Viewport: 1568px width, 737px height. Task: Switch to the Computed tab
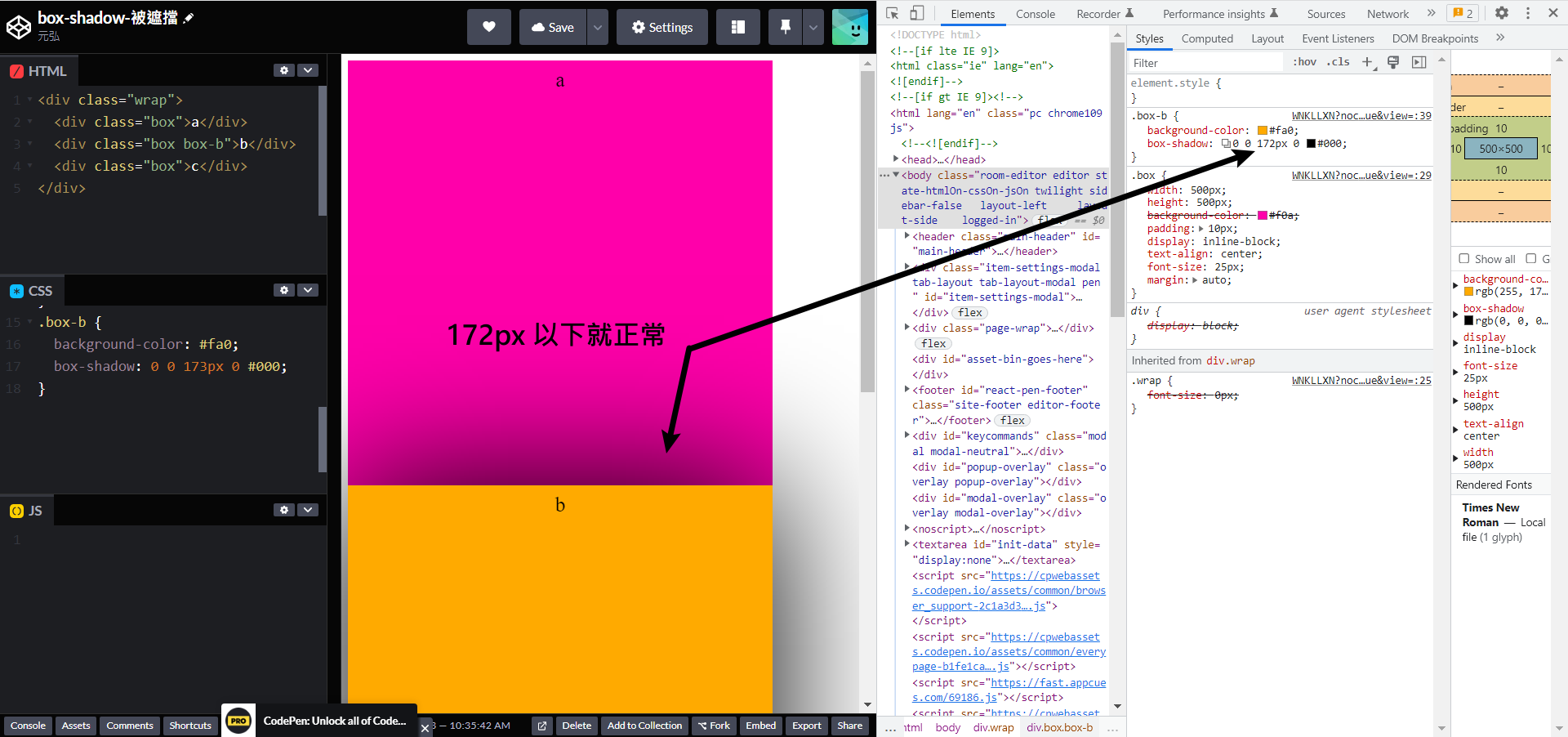1207,38
